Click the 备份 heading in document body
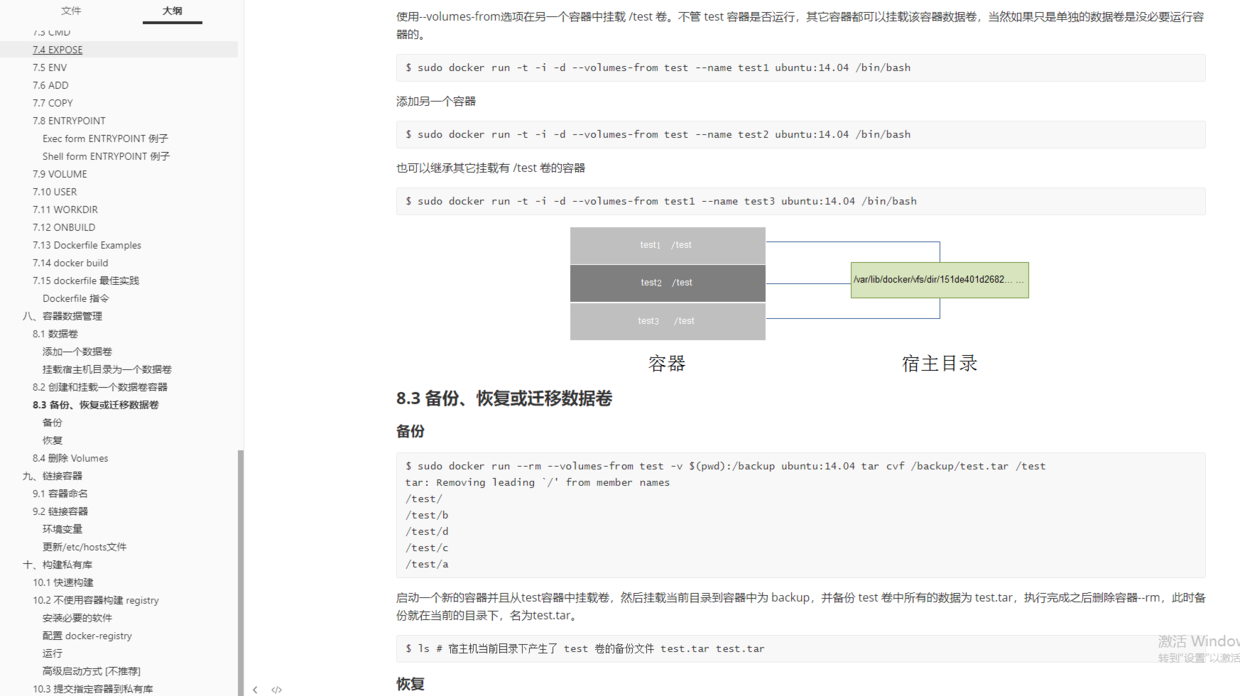The width and height of the screenshot is (1240, 696). coord(410,431)
